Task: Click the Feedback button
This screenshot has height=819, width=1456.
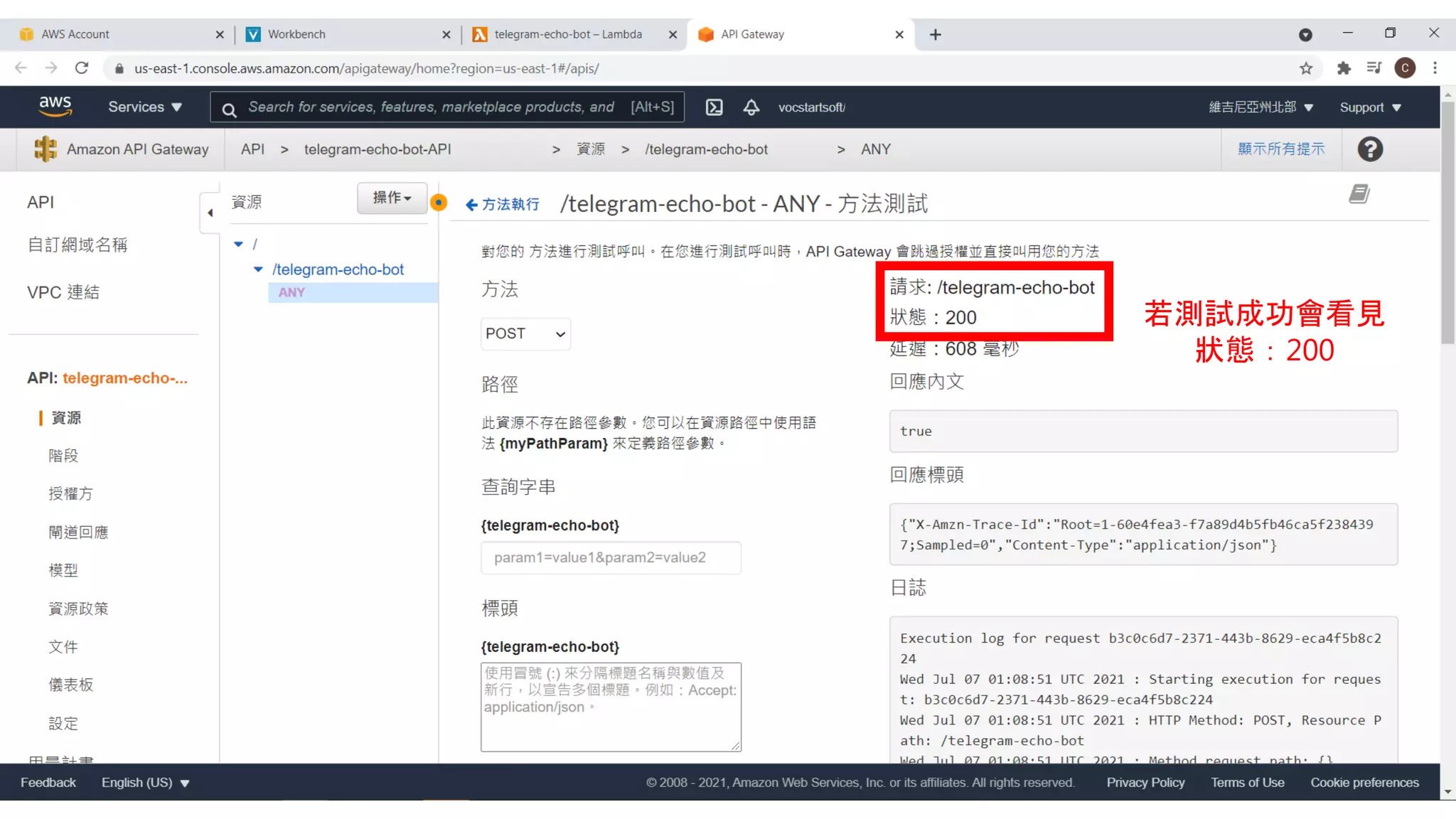Action: [x=48, y=782]
